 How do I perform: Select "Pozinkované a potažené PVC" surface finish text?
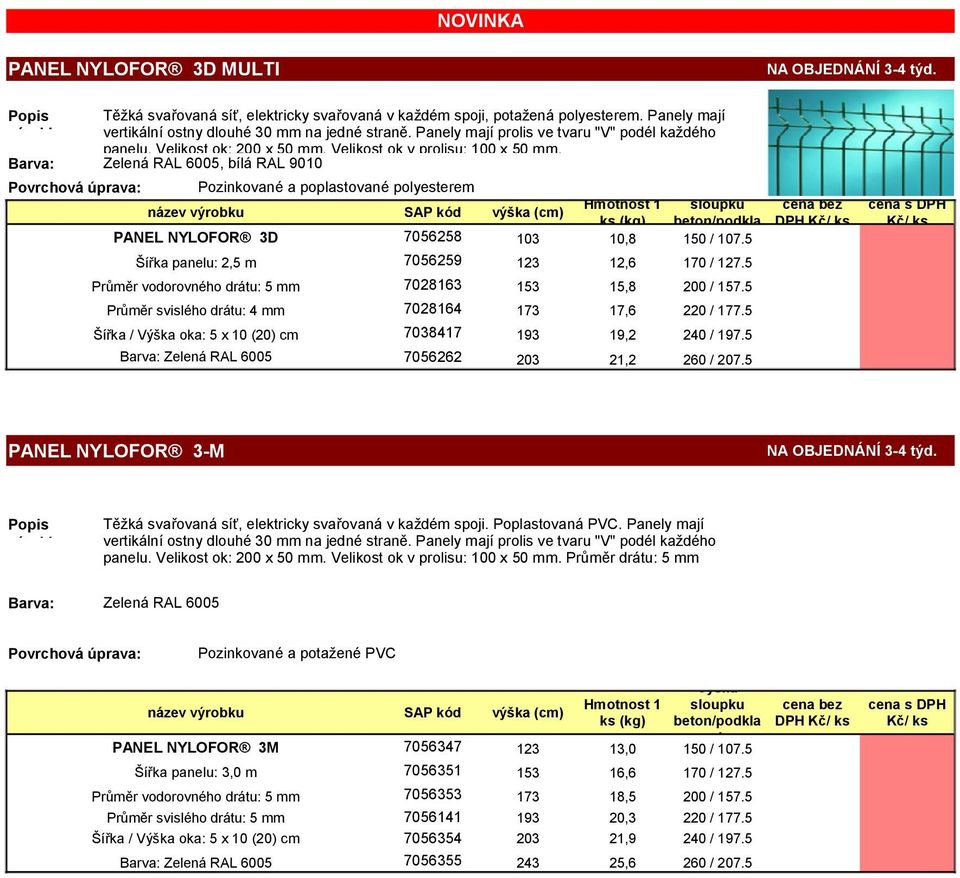(x=297, y=653)
